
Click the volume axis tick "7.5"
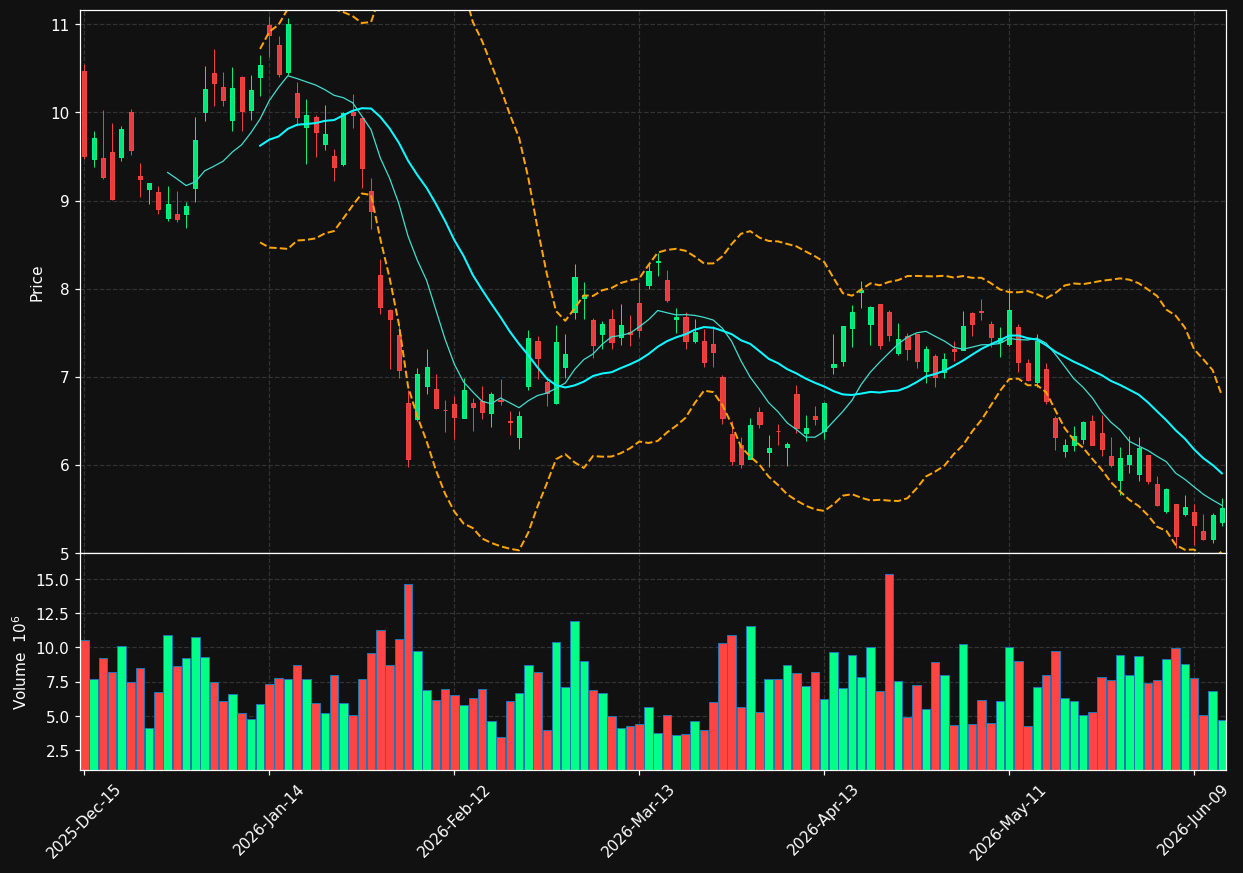point(58,682)
